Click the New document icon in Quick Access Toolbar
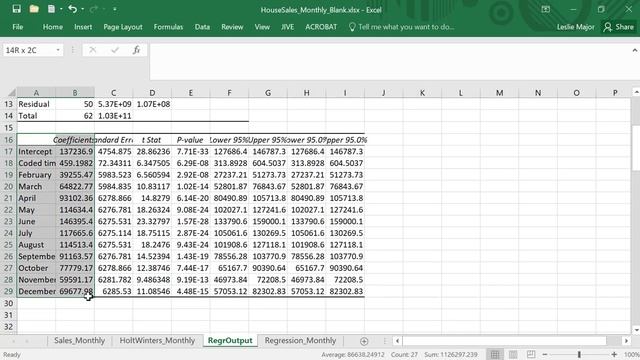Viewport: 640px width, 360px height. tap(51, 9)
